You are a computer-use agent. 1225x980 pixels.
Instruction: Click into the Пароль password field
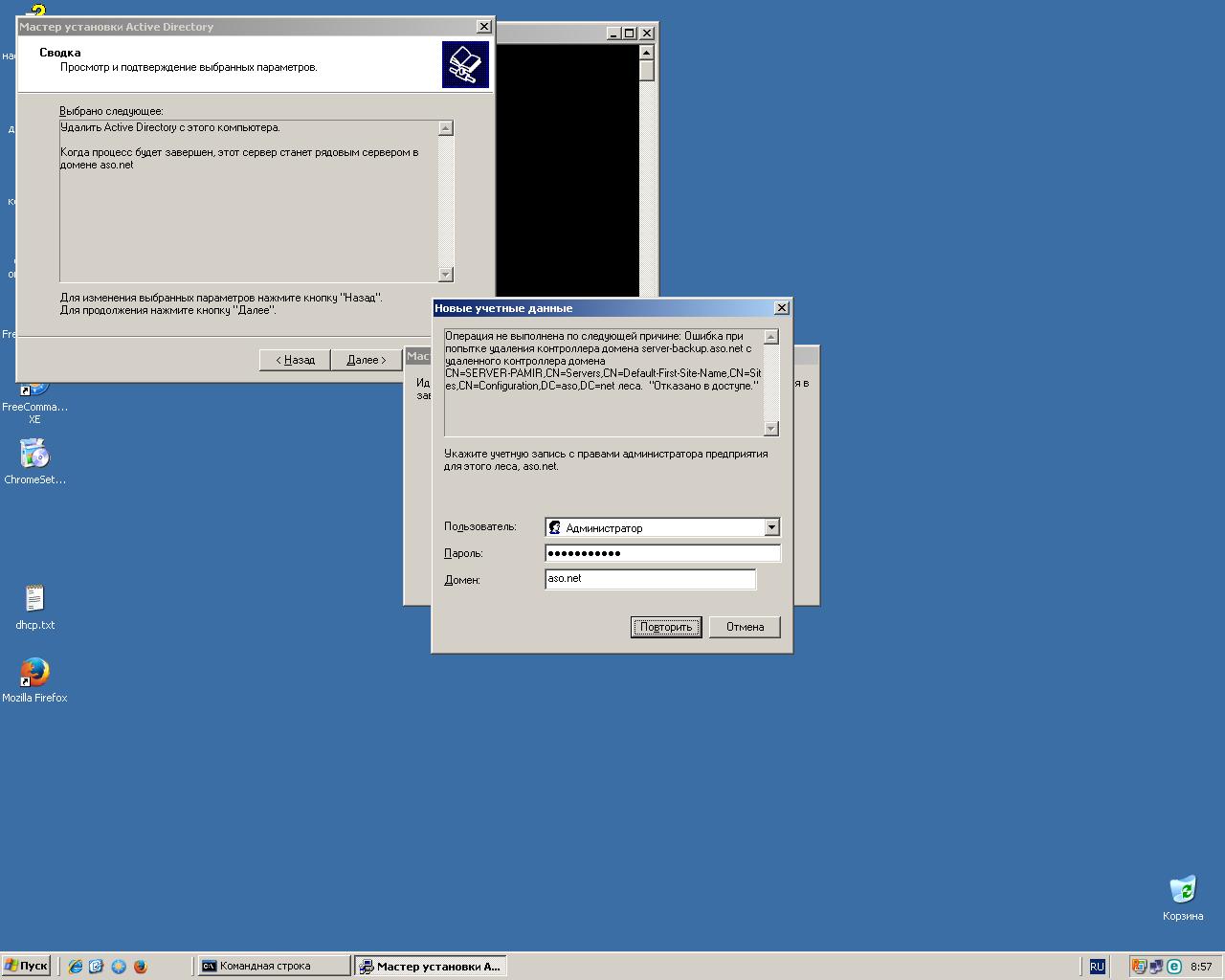pos(662,553)
